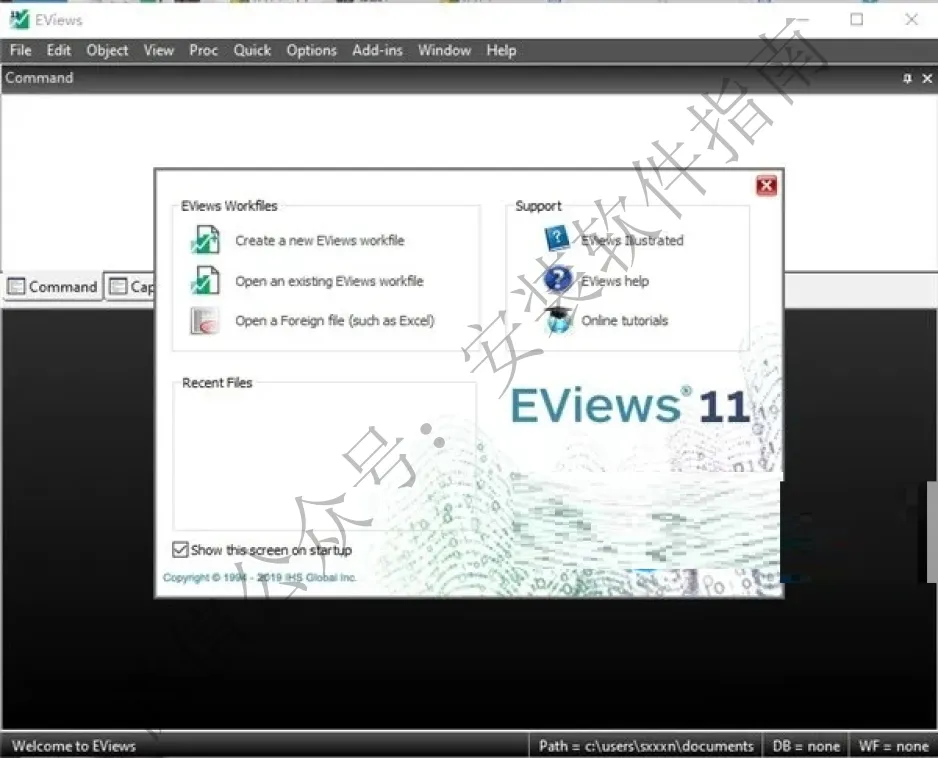This screenshot has height=758, width=938.
Task: Click the foreign file icon
Action: (205, 321)
